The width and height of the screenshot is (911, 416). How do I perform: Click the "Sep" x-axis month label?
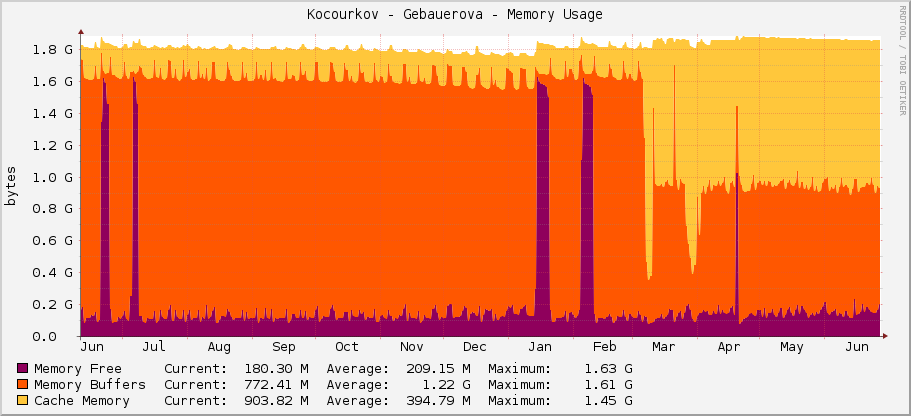click(284, 347)
